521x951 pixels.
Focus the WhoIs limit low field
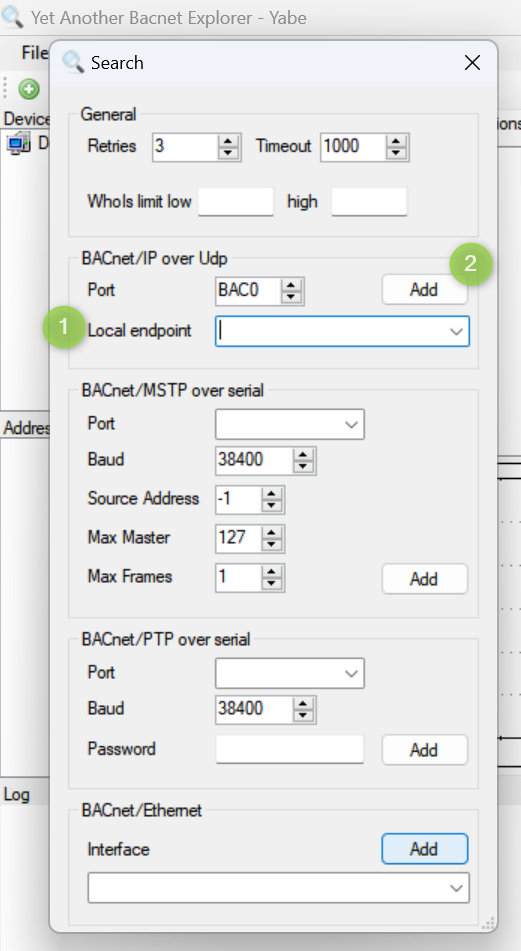coord(236,201)
